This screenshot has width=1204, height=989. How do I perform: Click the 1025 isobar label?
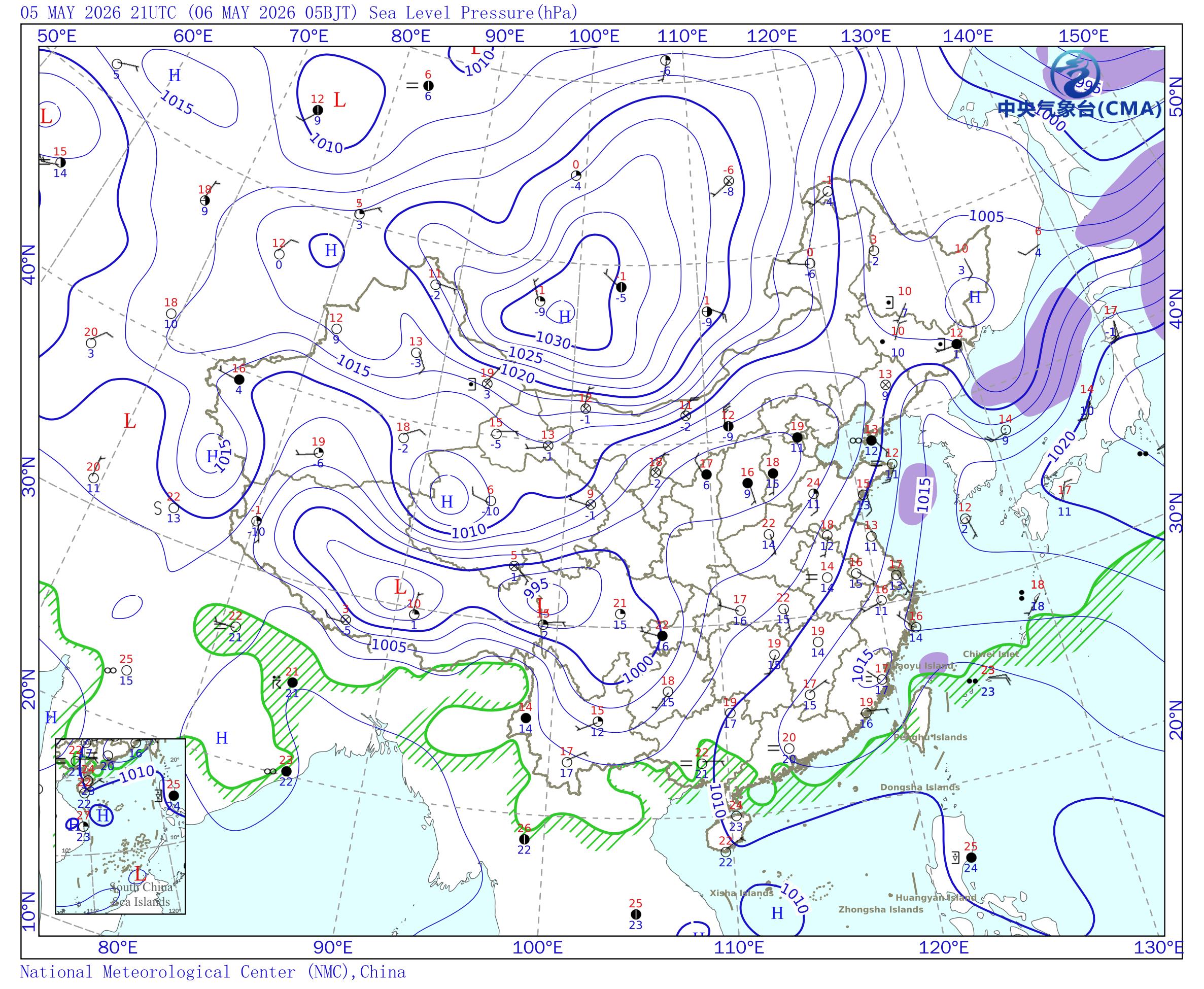(x=525, y=356)
